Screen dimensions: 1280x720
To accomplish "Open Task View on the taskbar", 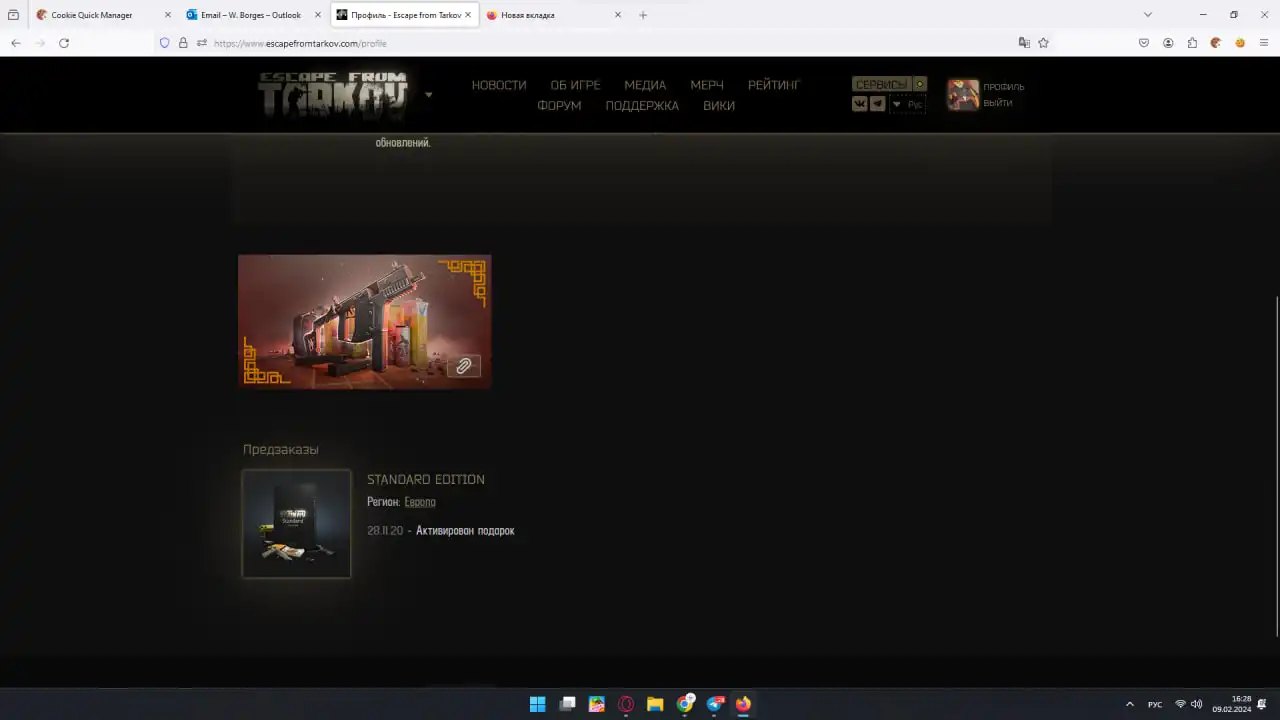I will [x=567, y=704].
